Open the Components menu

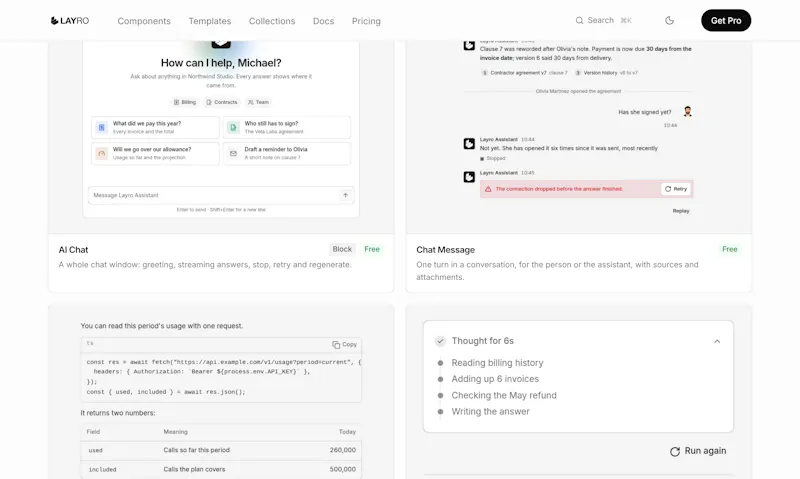(x=144, y=21)
